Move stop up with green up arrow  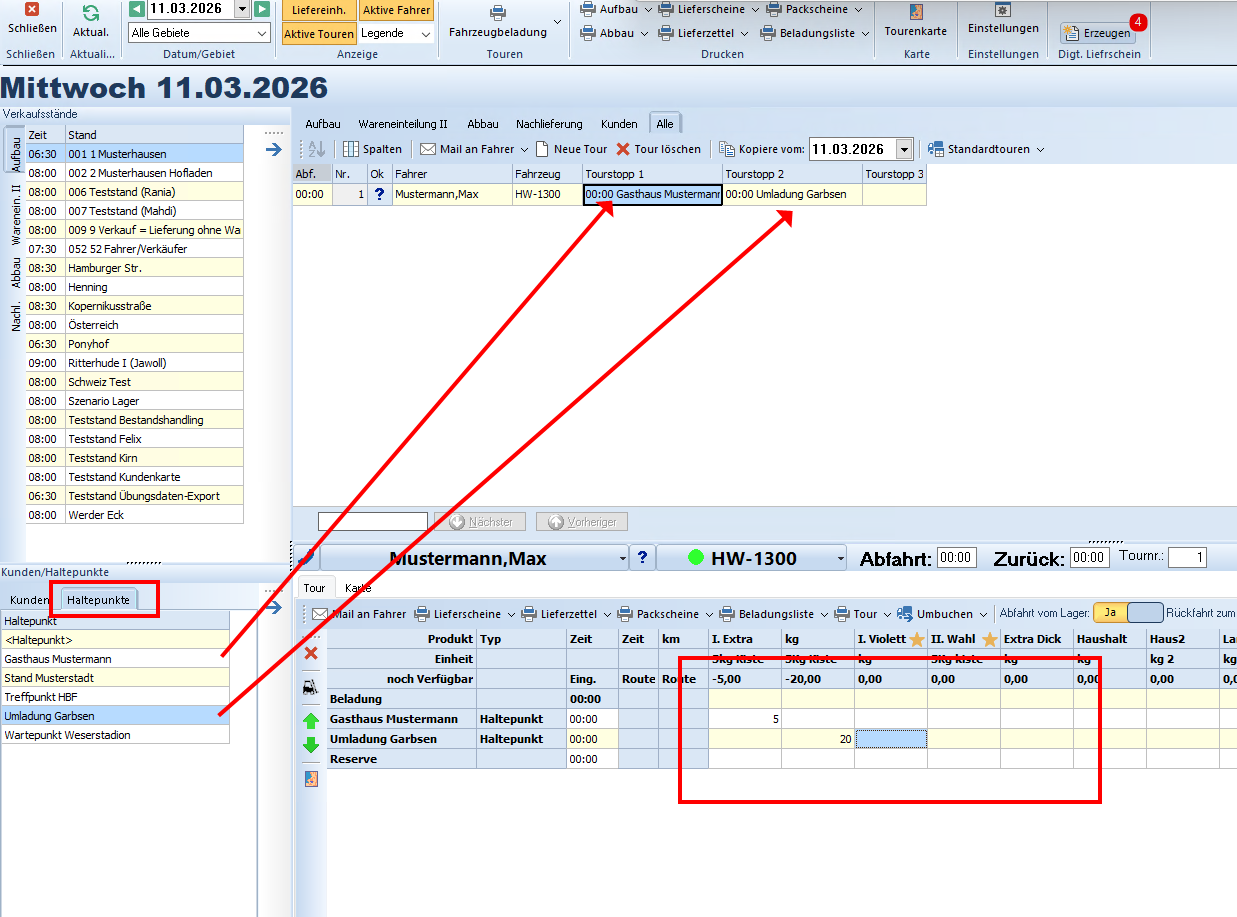[x=311, y=720]
